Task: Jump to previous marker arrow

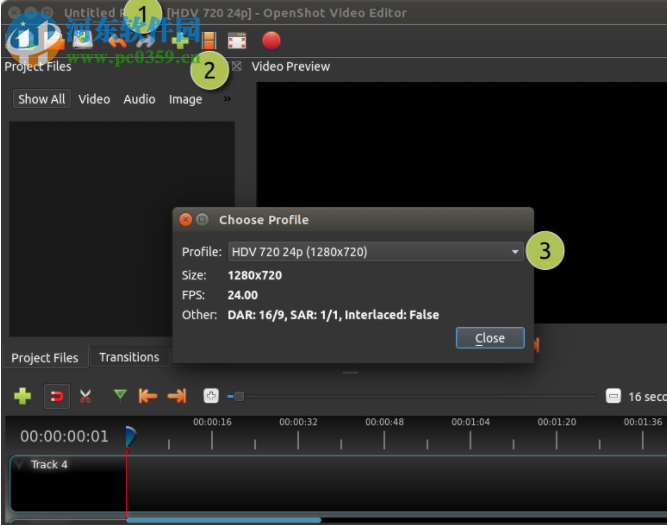Action: click(x=148, y=396)
